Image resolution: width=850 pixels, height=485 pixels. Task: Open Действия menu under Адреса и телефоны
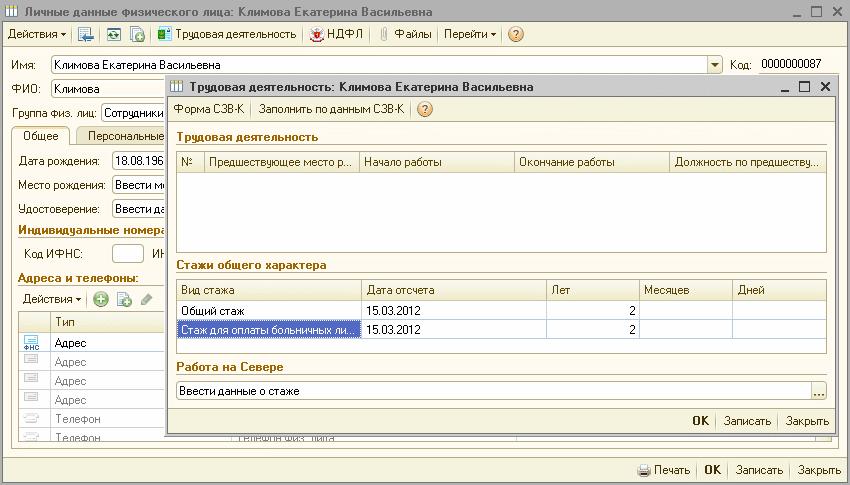click(52, 299)
